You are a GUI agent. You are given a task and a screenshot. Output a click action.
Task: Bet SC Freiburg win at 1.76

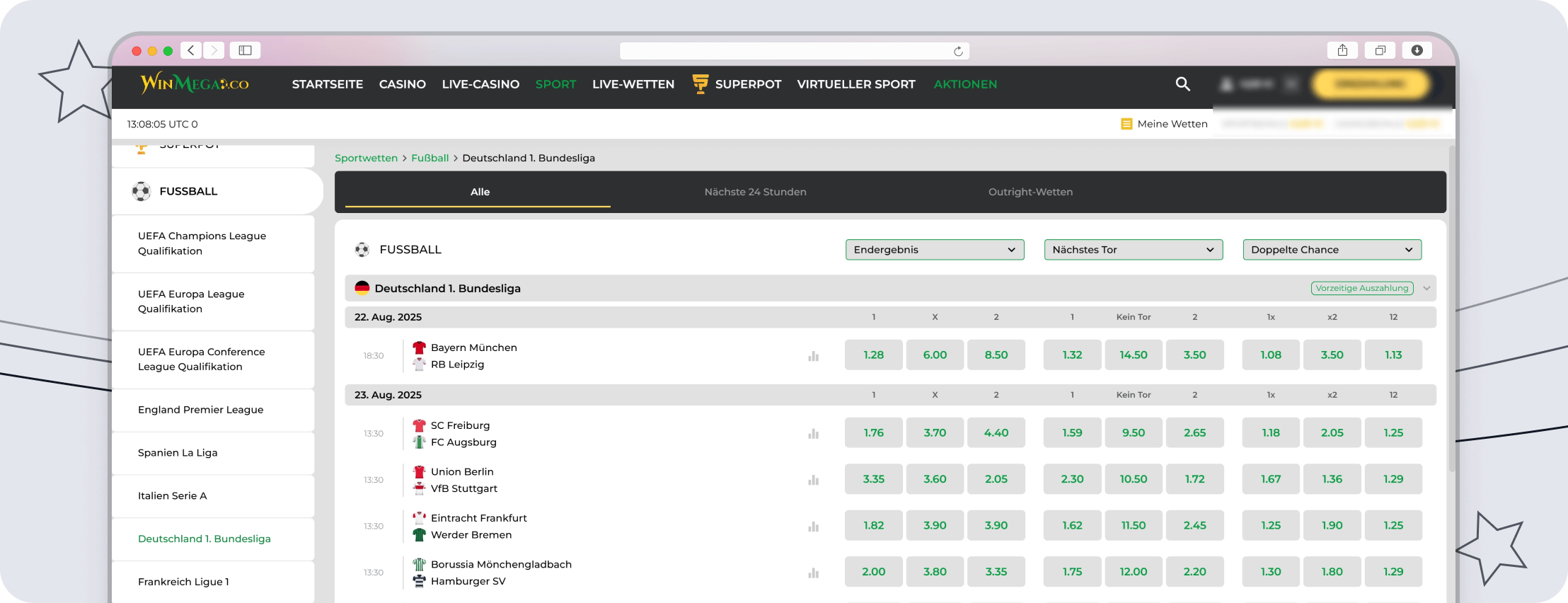click(x=873, y=433)
